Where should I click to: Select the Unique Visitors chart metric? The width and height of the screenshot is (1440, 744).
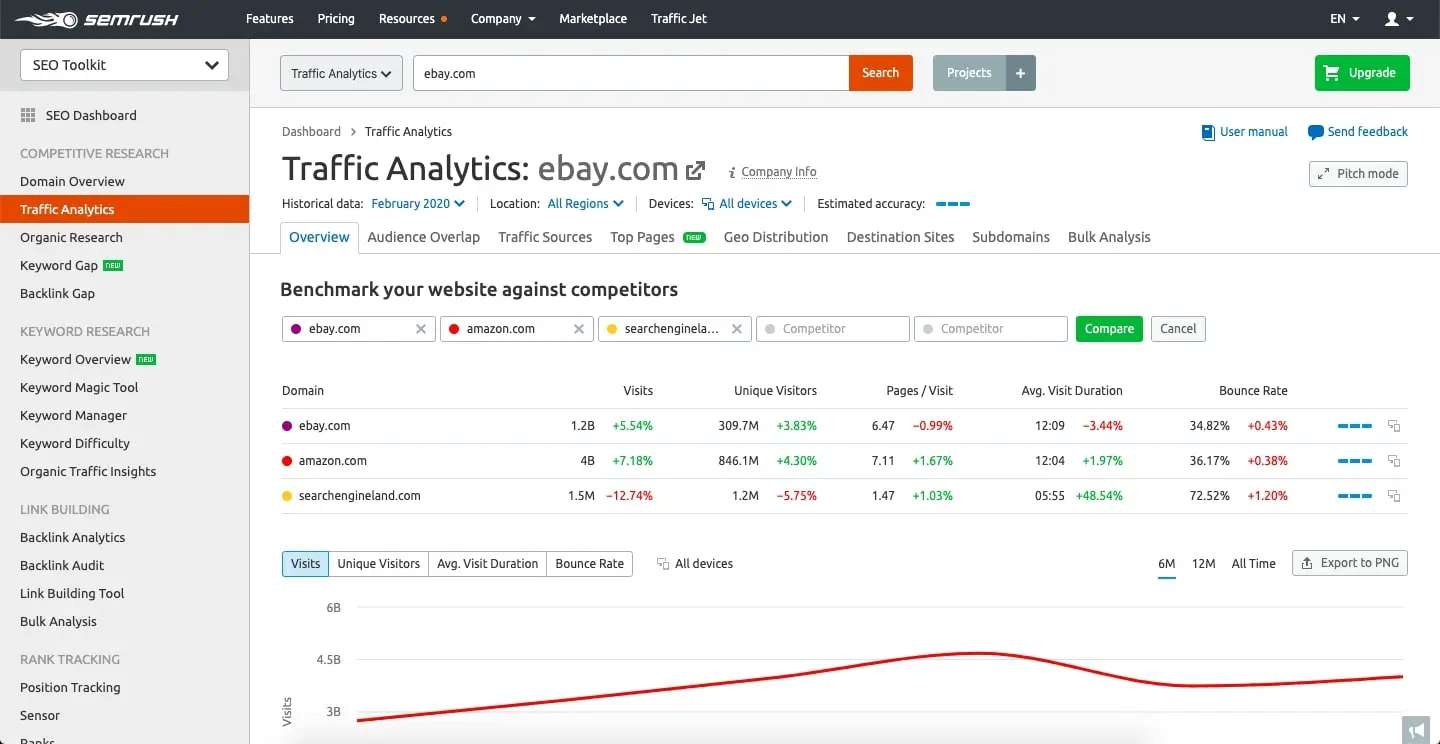coord(379,564)
